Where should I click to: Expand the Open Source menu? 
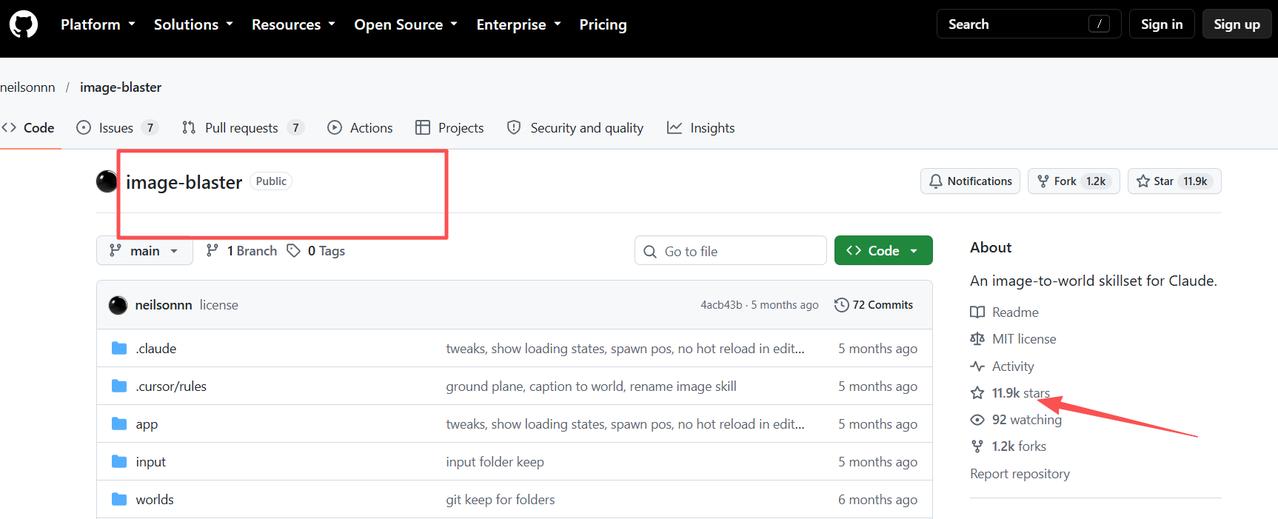point(406,24)
